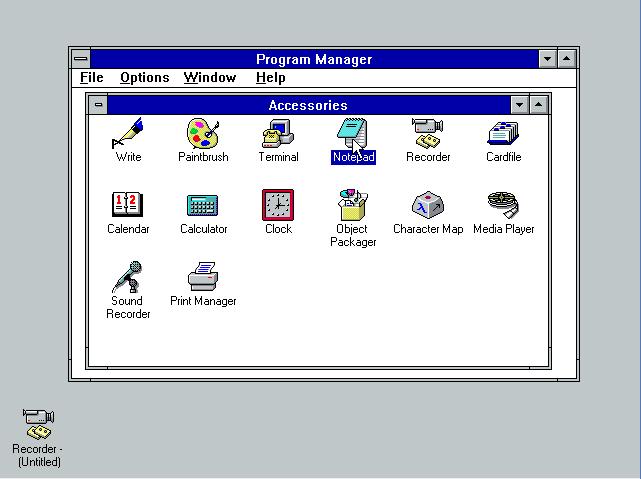Screen dimensions: 641x479
Task: Select the Sound Recorder microphone icon
Action: 128,277
